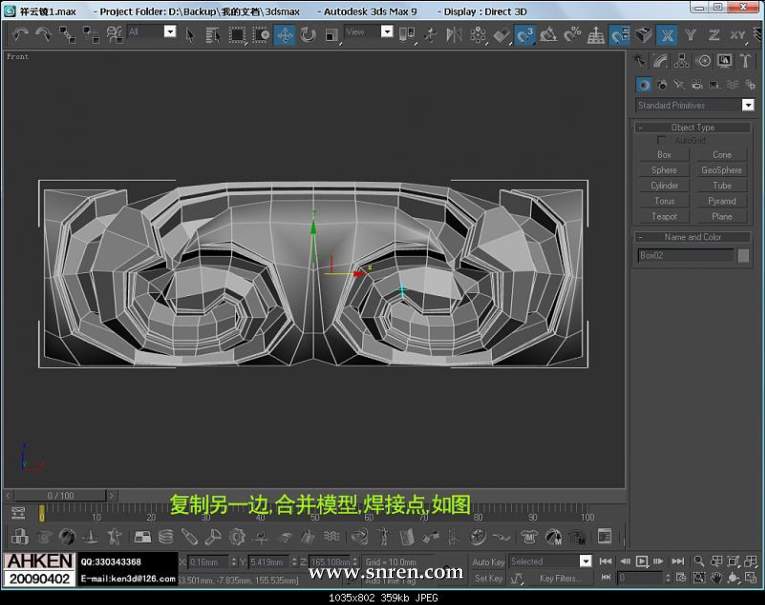Collapse the Object Type rollout
The width and height of the screenshot is (765, 605).
(693, 127)
